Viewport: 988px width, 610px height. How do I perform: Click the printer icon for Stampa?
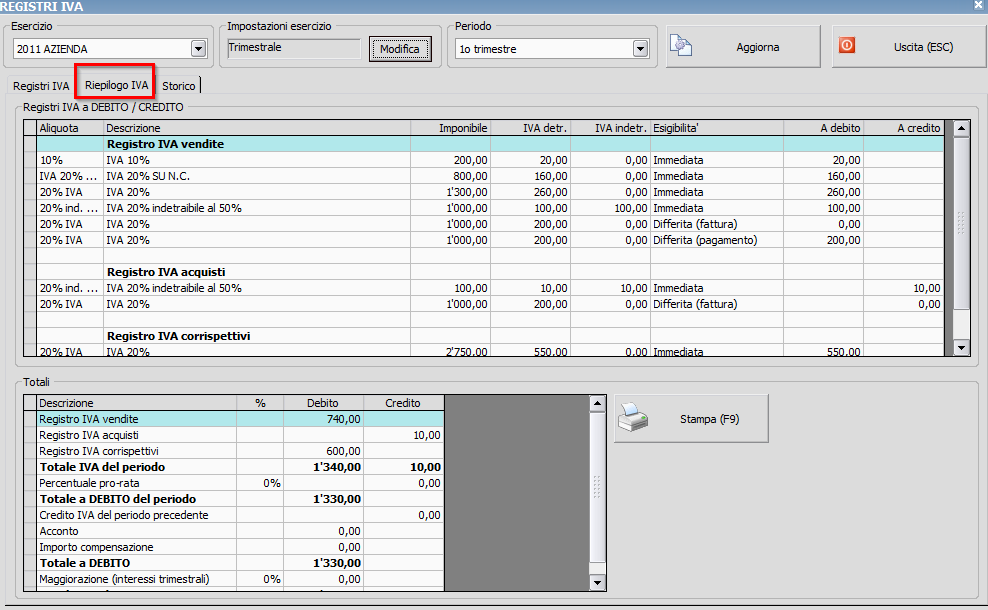coord(633,418)
